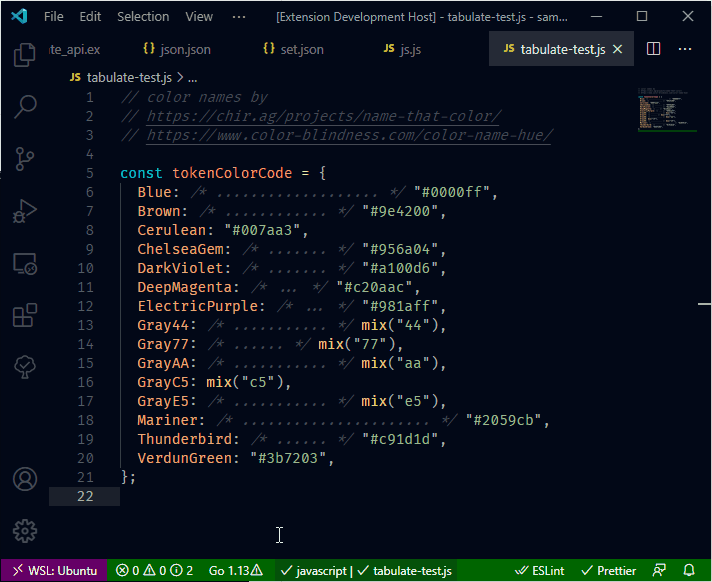The image size is (712, 582).
Task: Switch to the js.js tab
Action: coord(402,49)
